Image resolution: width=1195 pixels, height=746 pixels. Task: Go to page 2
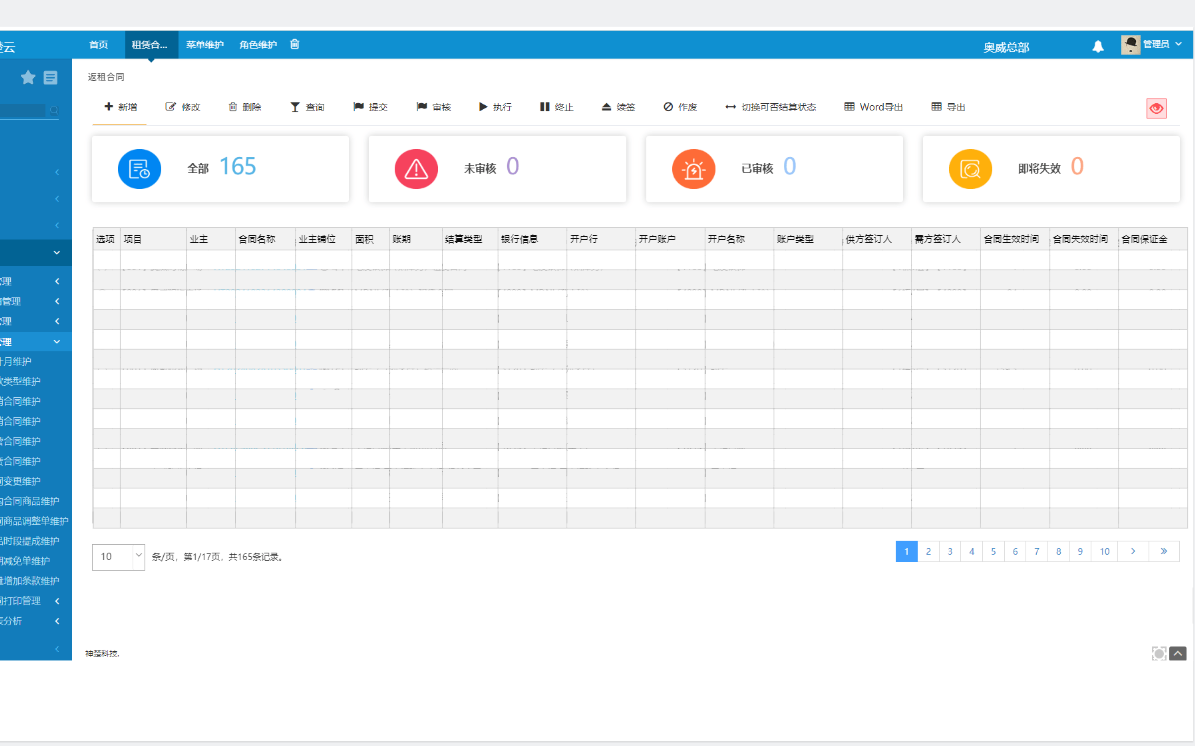coord(928,551)
